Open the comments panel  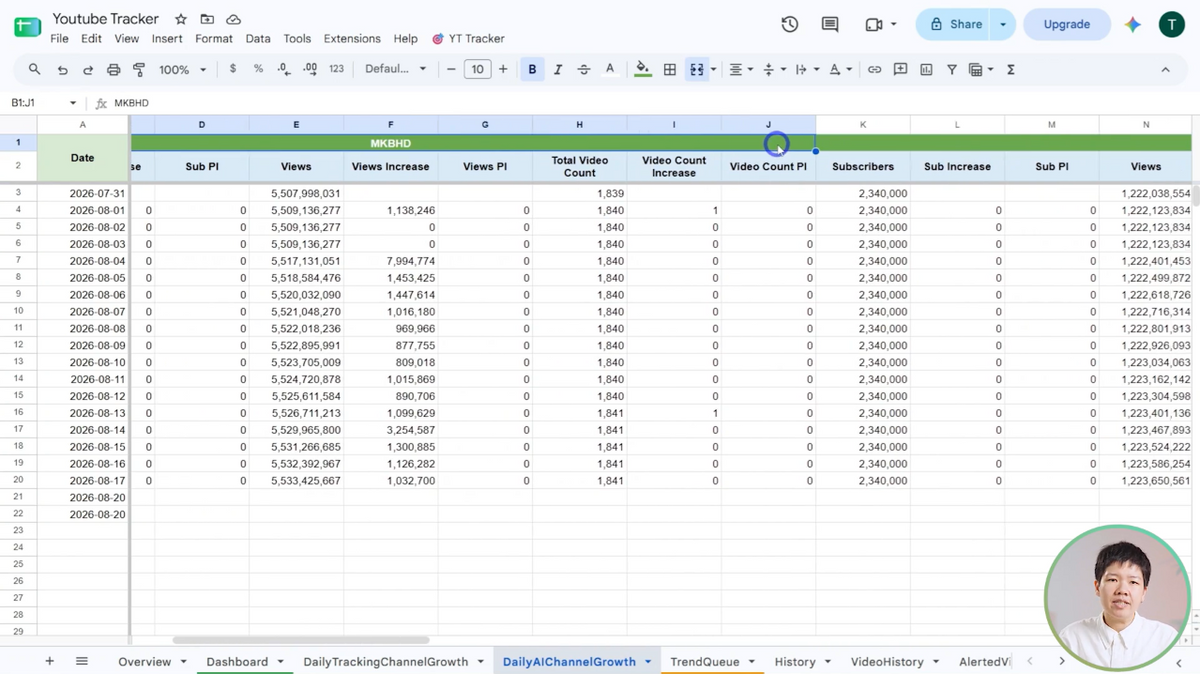click(x=830, y=24)
